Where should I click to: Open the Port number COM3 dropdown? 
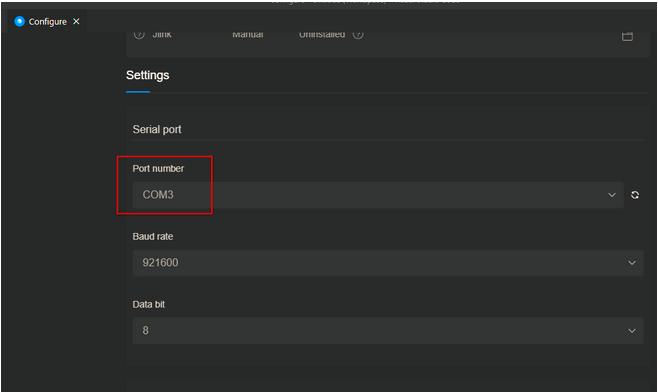[378, 195]
